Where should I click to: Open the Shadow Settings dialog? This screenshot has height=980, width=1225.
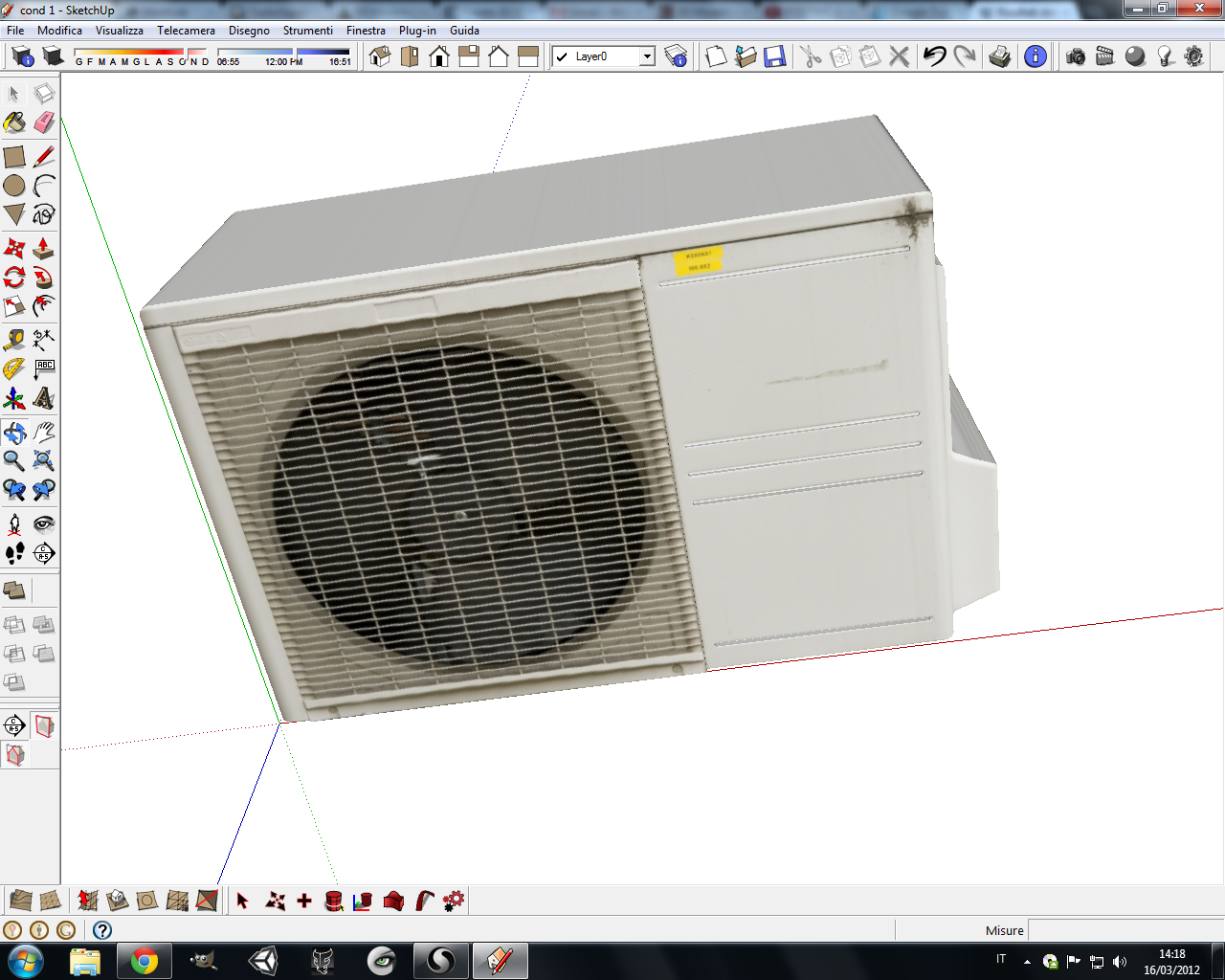click(23, 56)
